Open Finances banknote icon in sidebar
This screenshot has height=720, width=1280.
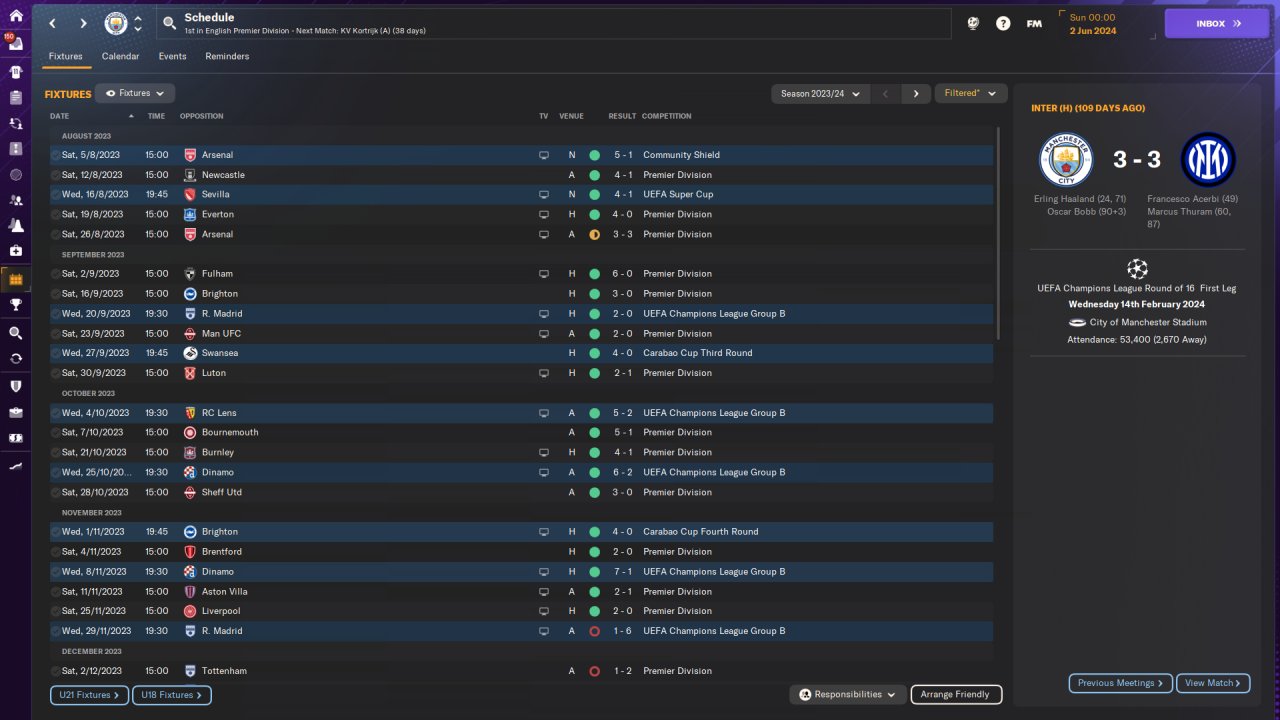click(15, 437)
